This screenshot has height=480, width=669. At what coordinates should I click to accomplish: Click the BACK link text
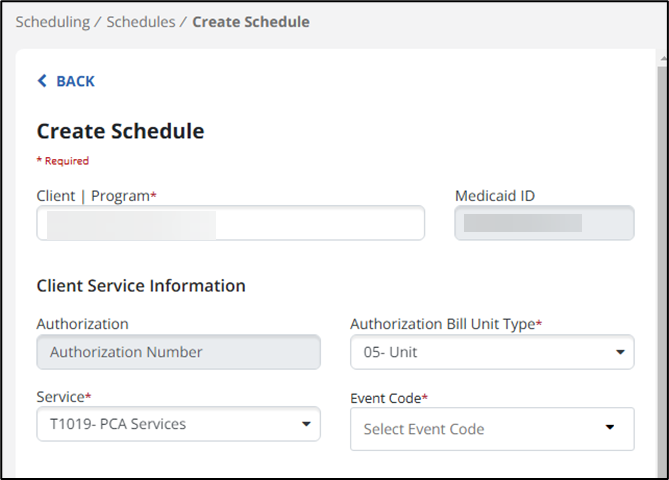click(x=75, y=81)
